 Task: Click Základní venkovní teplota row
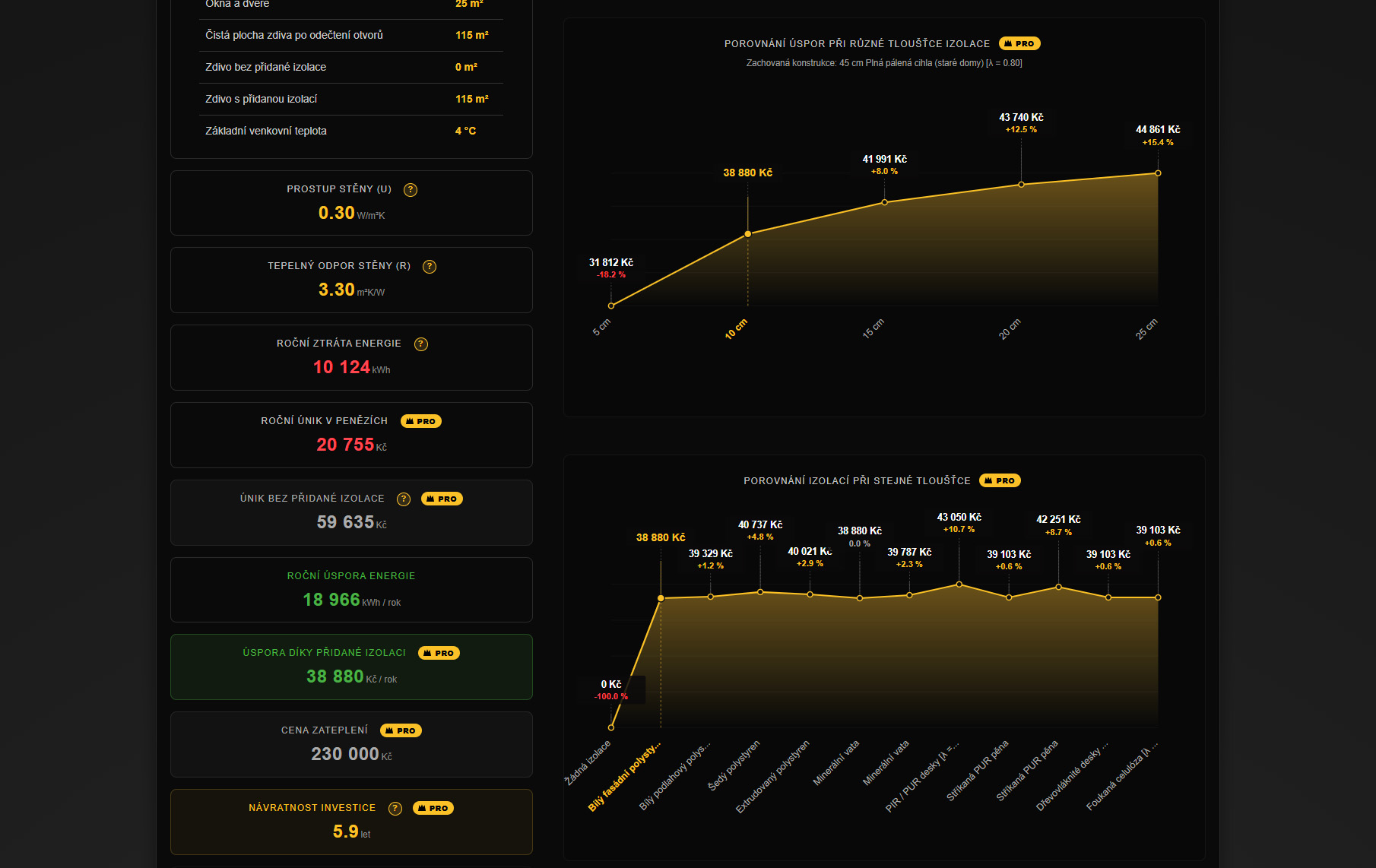coord(351,131)
